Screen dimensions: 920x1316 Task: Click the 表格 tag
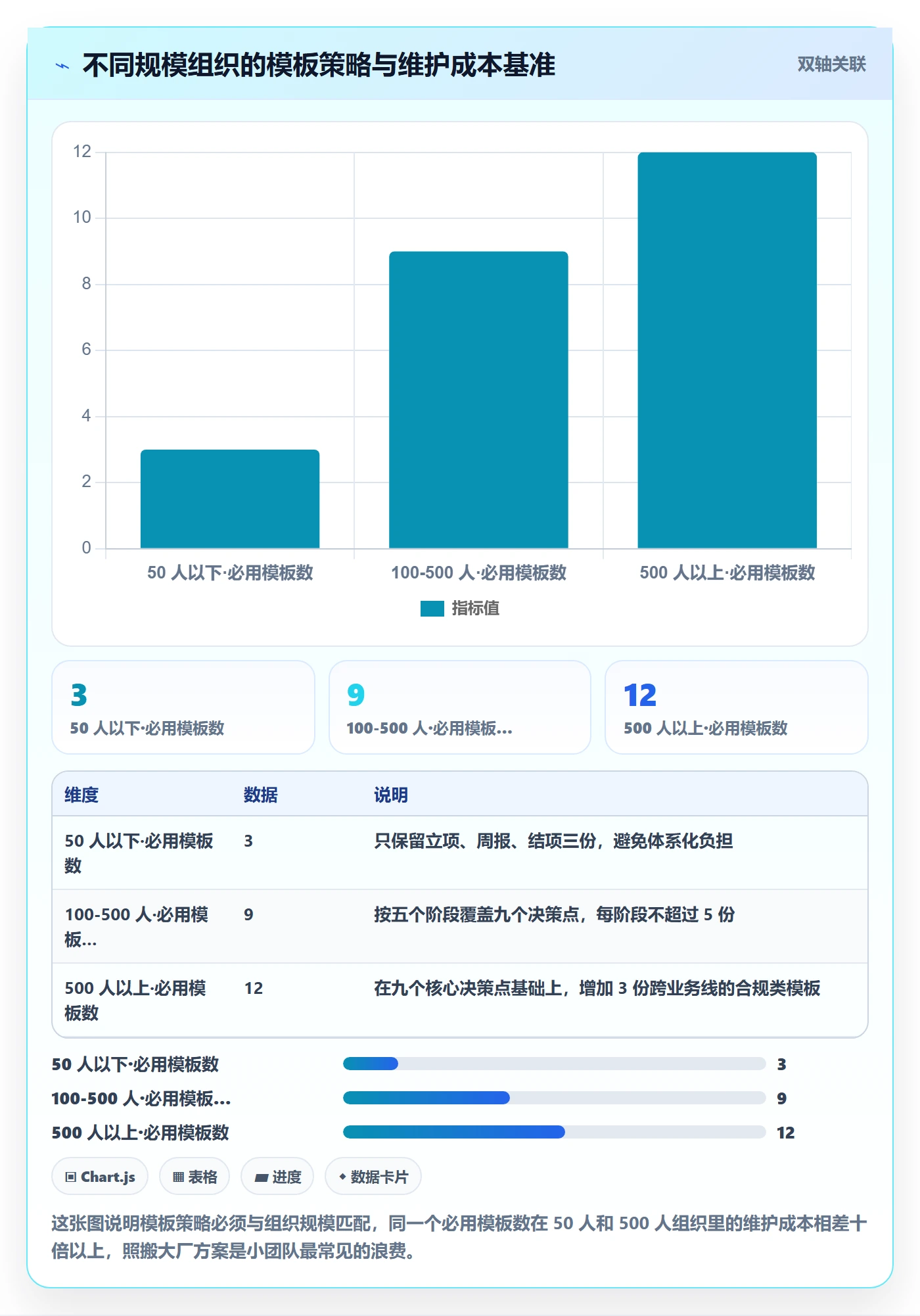(x=195, y=1177)
